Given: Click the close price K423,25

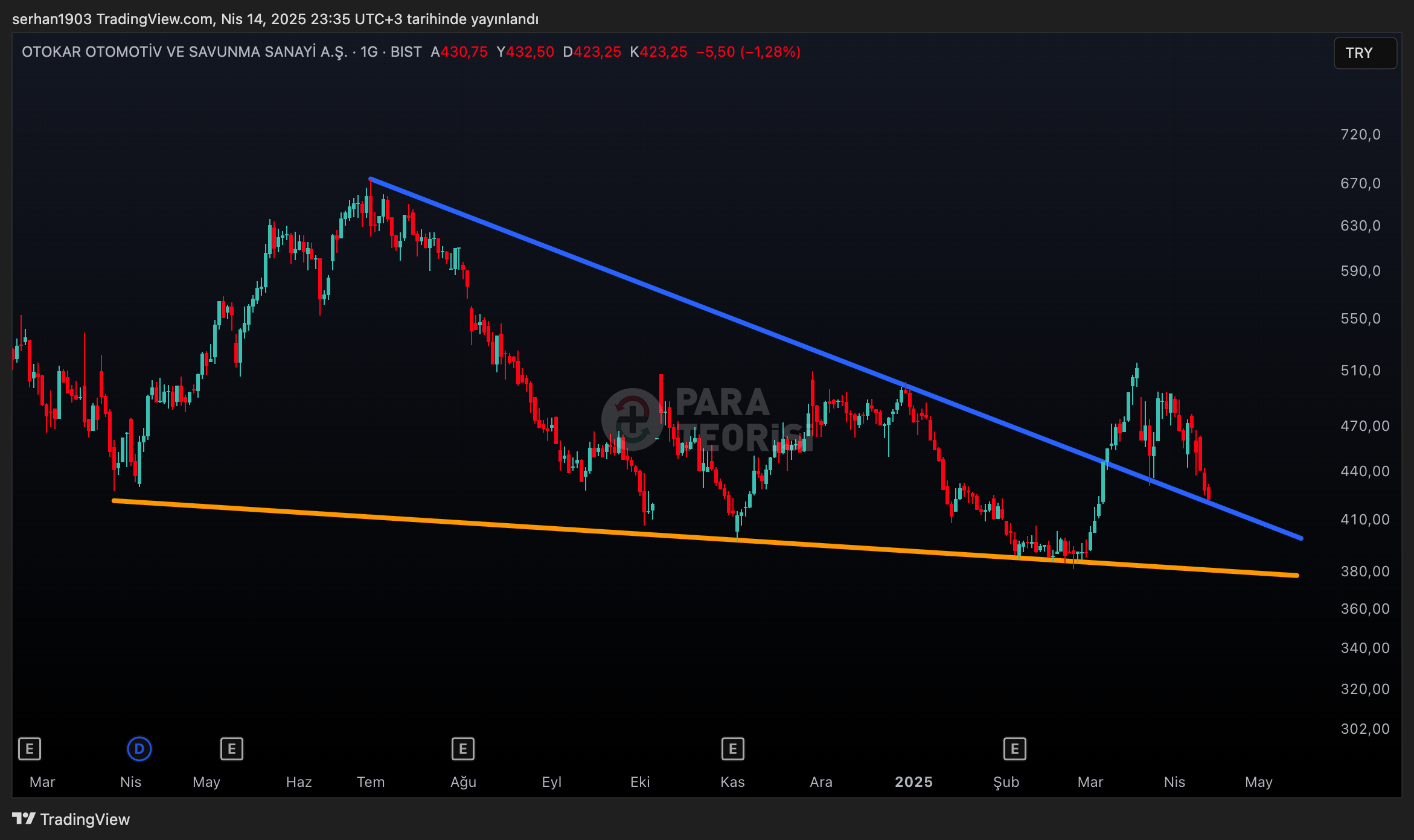Looking at the screenshot, I should 658,52.
